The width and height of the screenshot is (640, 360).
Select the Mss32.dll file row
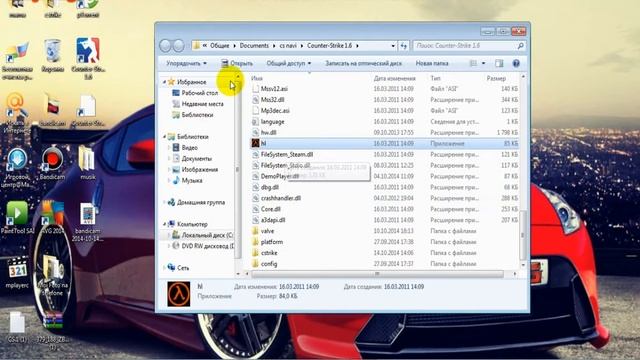click(x=384, y=100)
